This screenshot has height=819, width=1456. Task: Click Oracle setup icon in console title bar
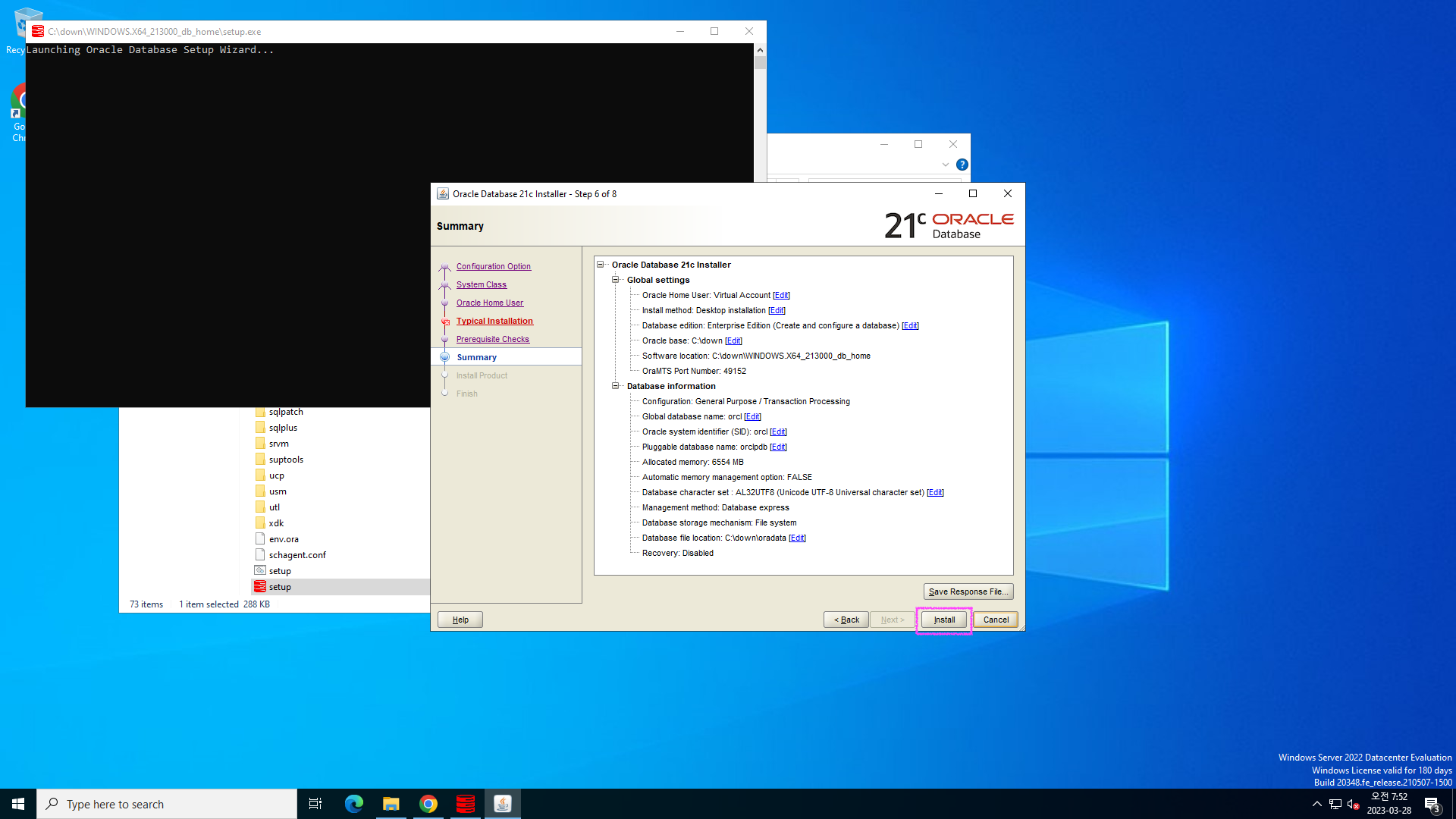[x=38, y=31]
